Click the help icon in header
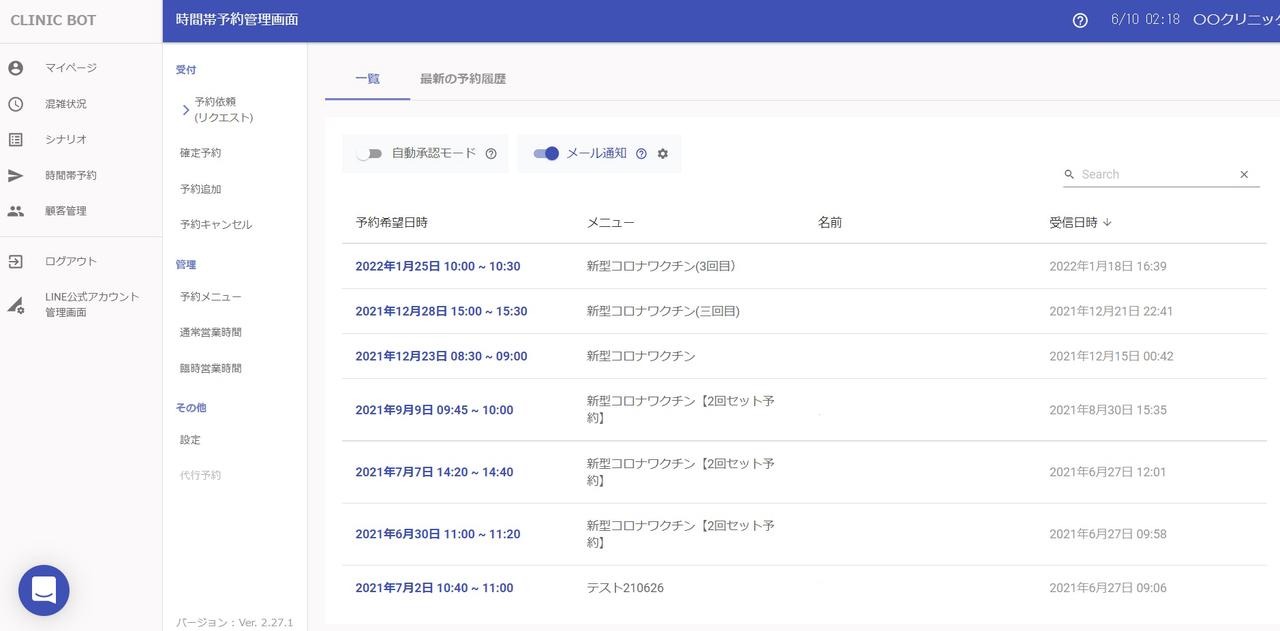 1080,20
